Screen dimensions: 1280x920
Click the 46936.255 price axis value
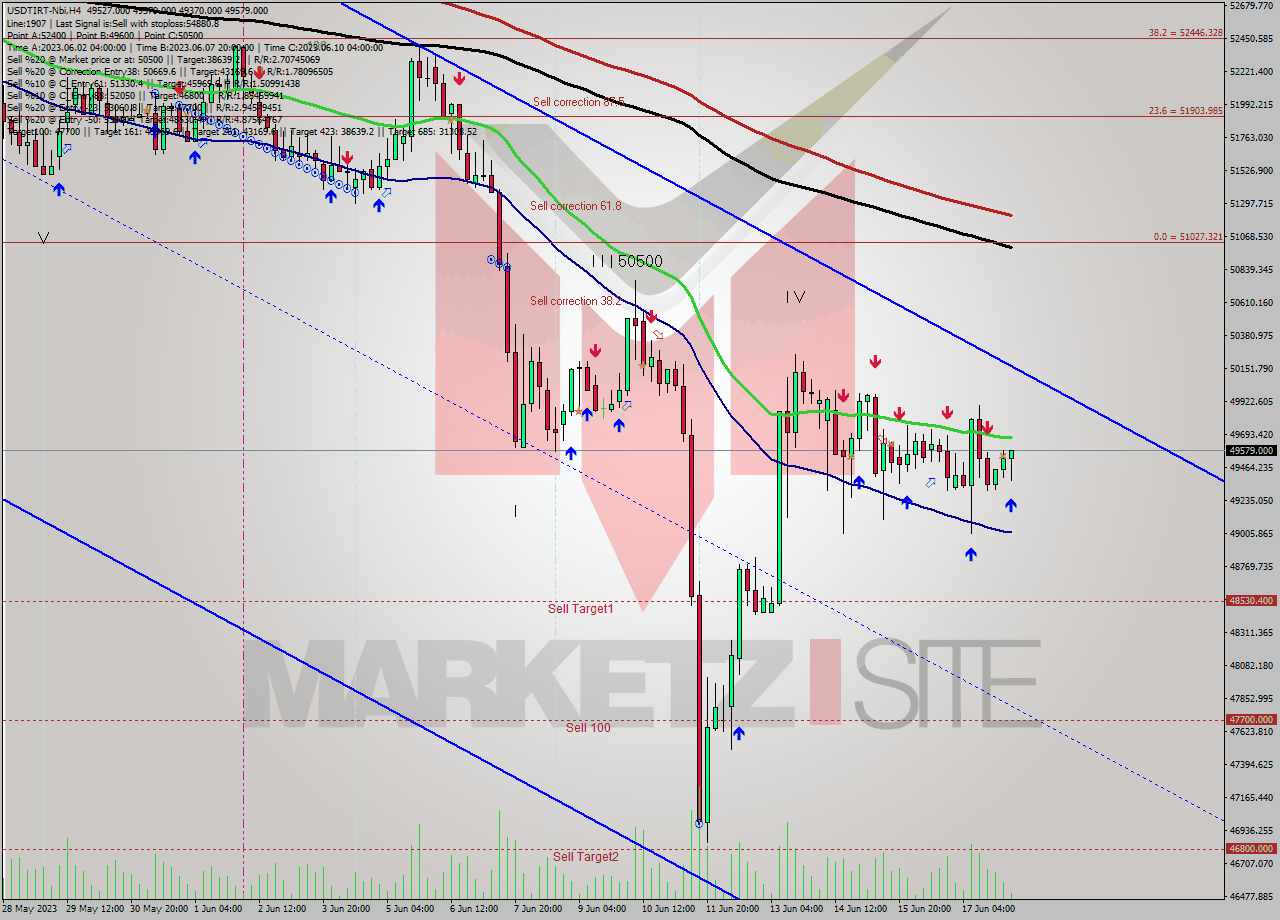pos(1251,831)
